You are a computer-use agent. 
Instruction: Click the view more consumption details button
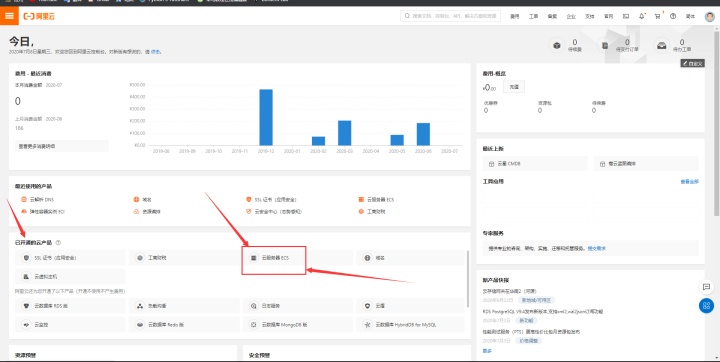click(62, 146)
